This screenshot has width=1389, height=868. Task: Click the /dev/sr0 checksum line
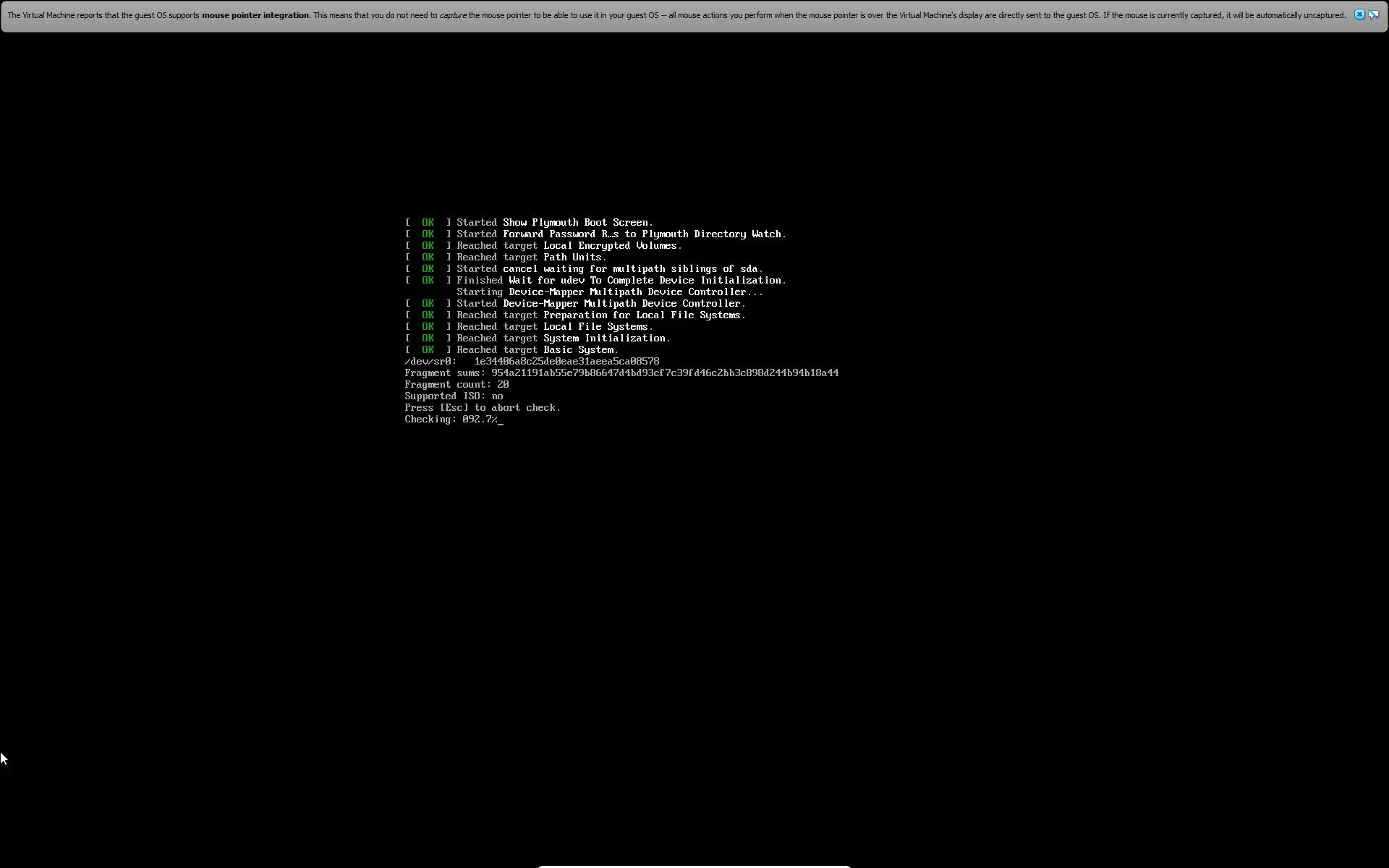532,362
